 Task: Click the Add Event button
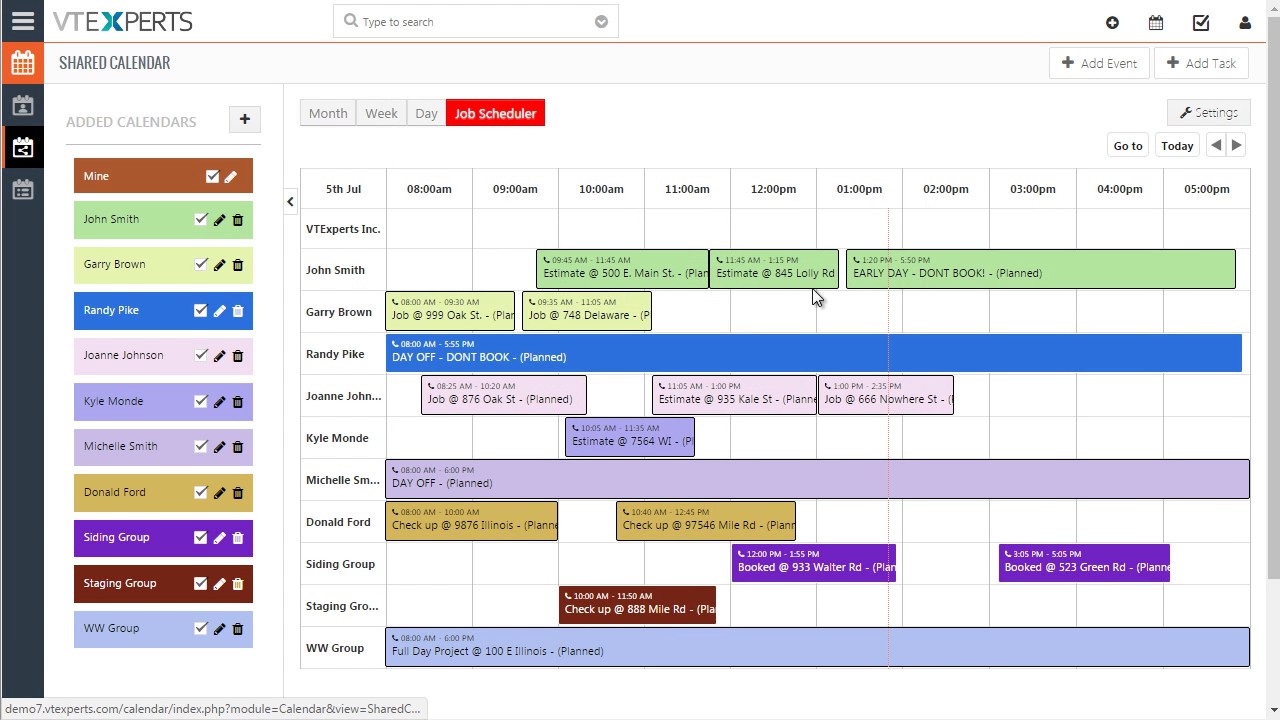point(1099,63)
